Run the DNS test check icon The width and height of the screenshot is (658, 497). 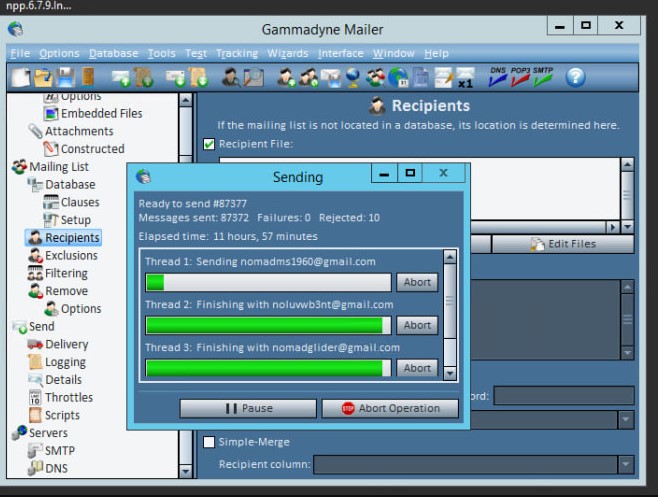[x=498, y=76]
